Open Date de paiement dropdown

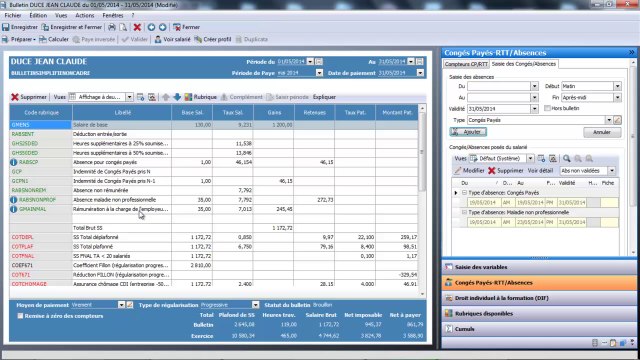coord(420,73)
